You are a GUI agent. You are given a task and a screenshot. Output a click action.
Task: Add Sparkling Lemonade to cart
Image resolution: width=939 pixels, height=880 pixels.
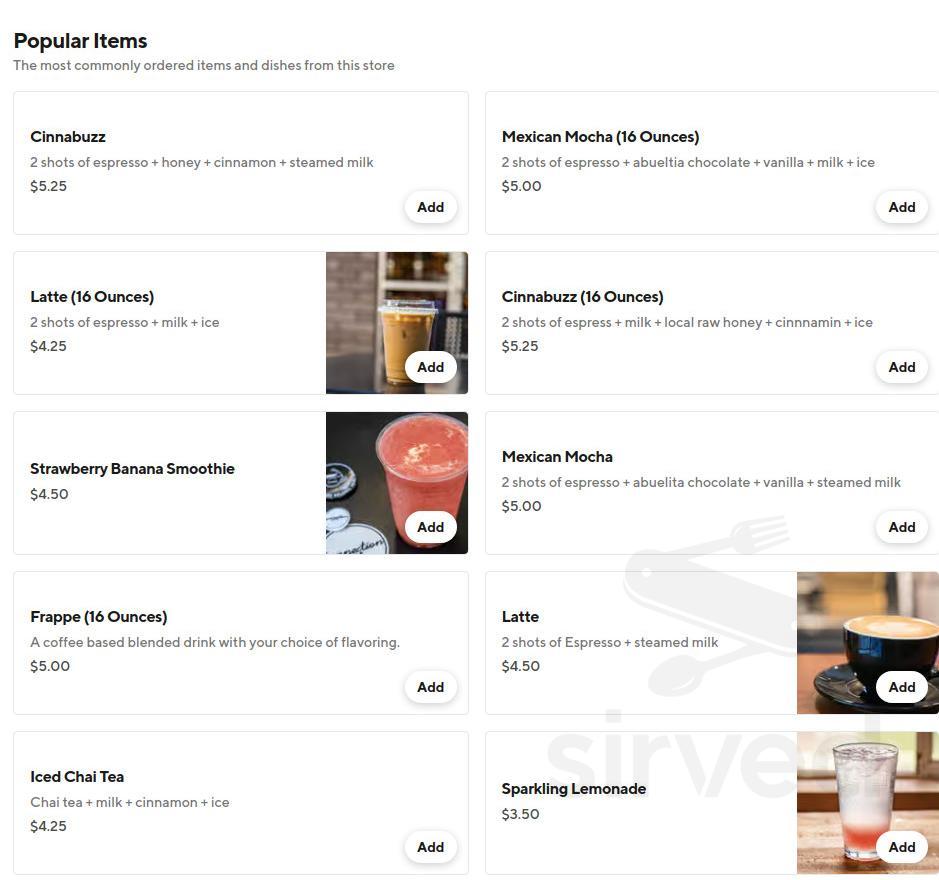tap(901, 847)
